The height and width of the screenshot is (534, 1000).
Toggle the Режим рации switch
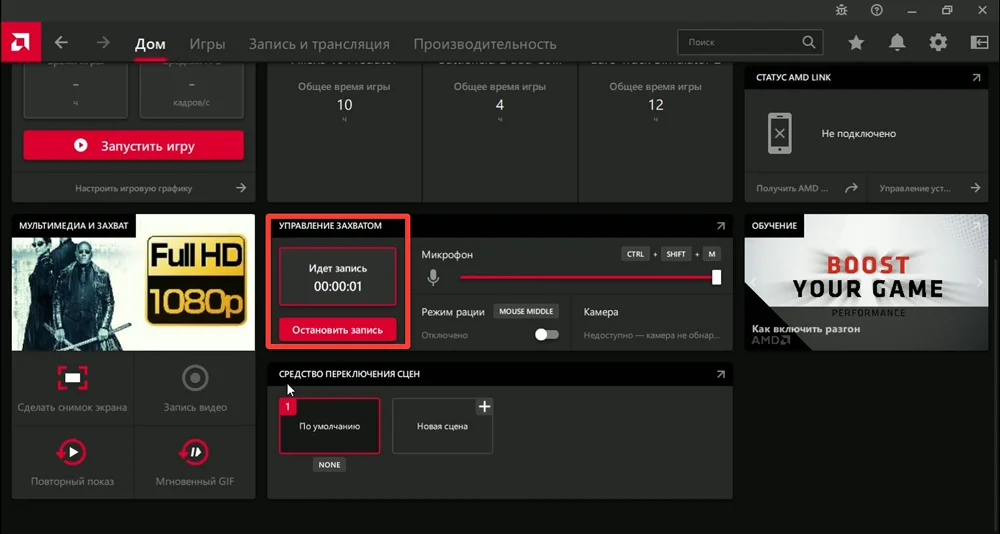pyautogui.click(x=546, y=335)
